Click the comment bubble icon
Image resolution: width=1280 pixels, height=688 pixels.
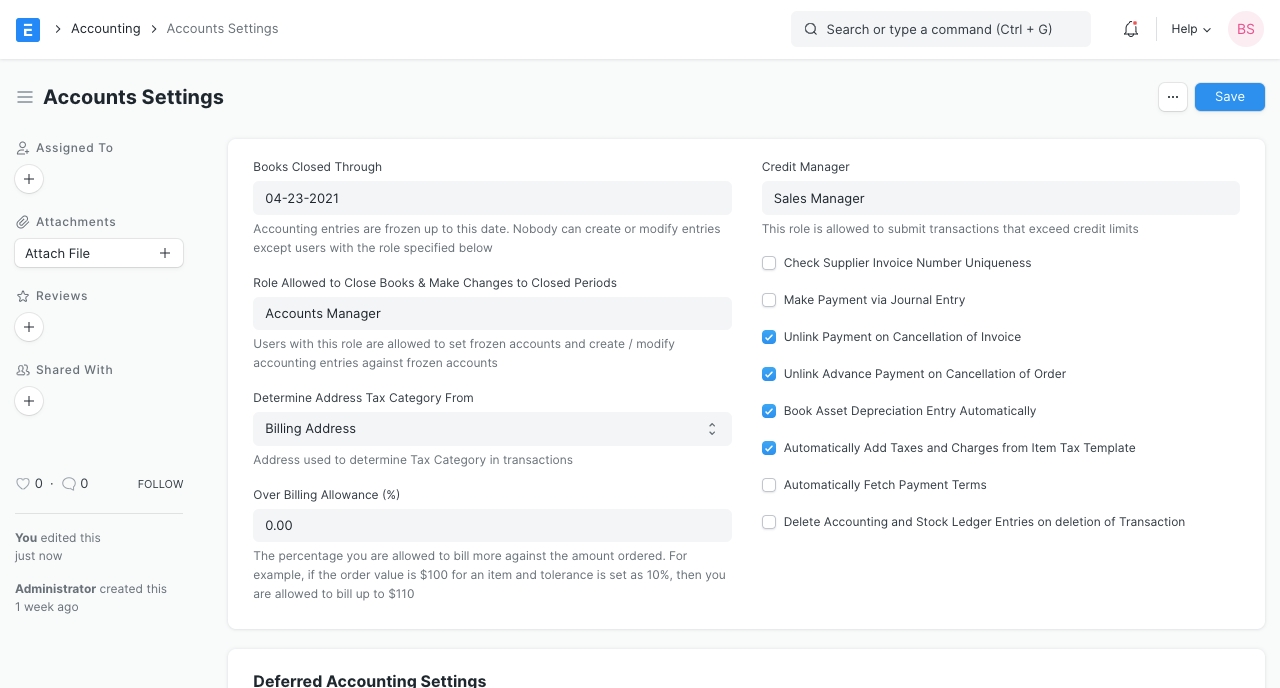[x=69, y=484]
